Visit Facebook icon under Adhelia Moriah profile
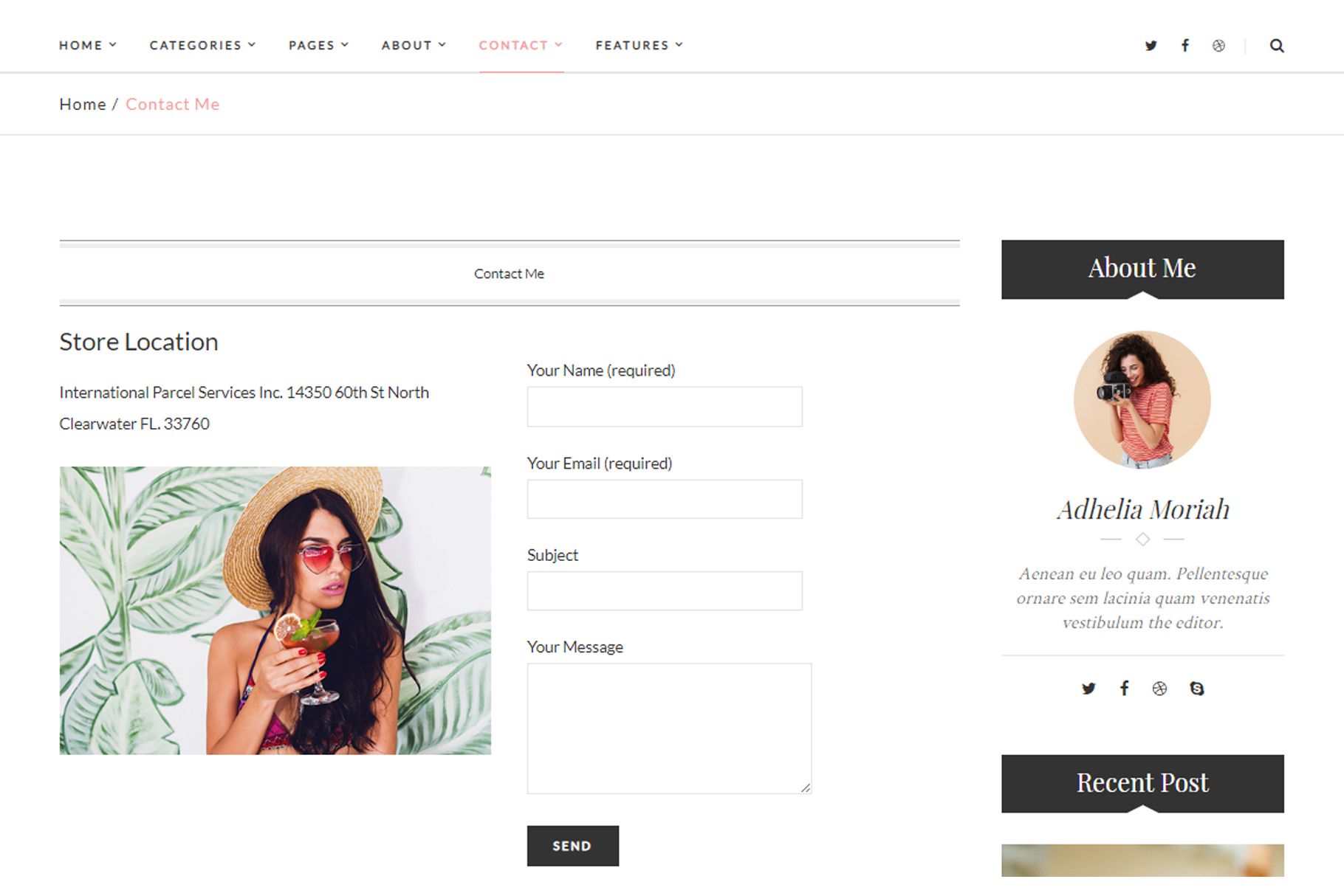This screenshot has height=896, width=1344. click(x=1124, y=688)
